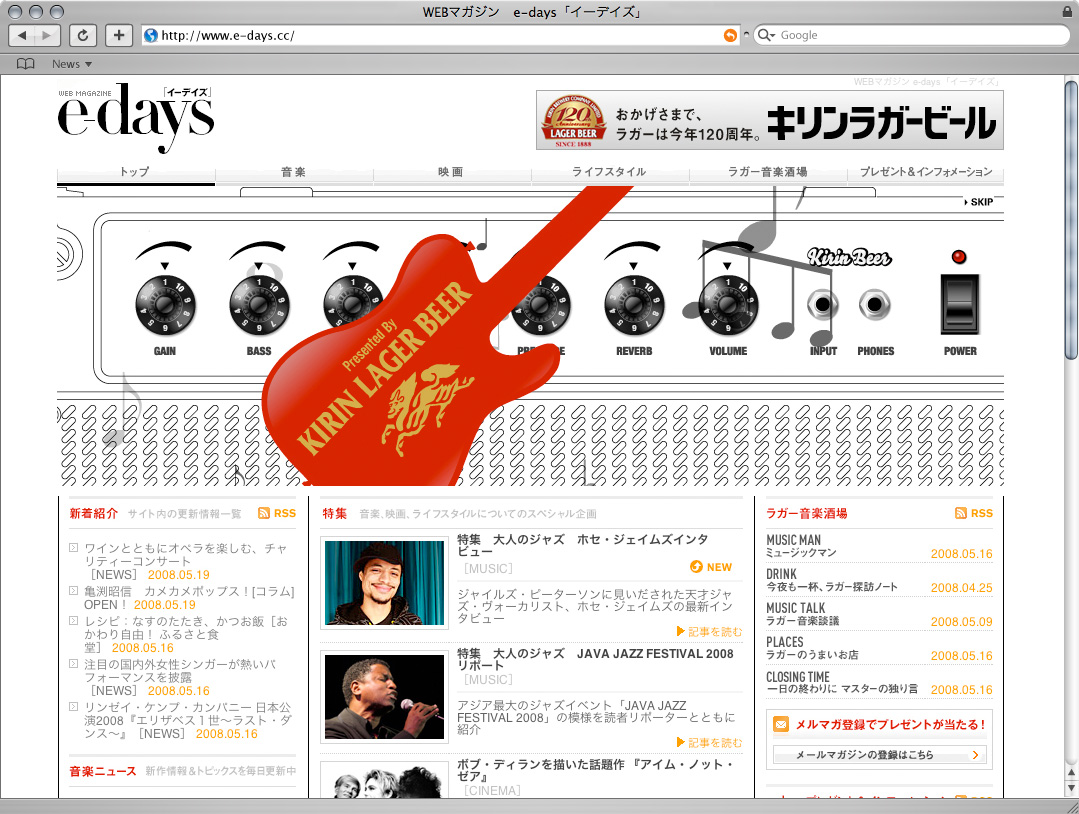This screenshot has width=1079, height=814.
Task: Click the Safari reload page button
Action: 83,35
